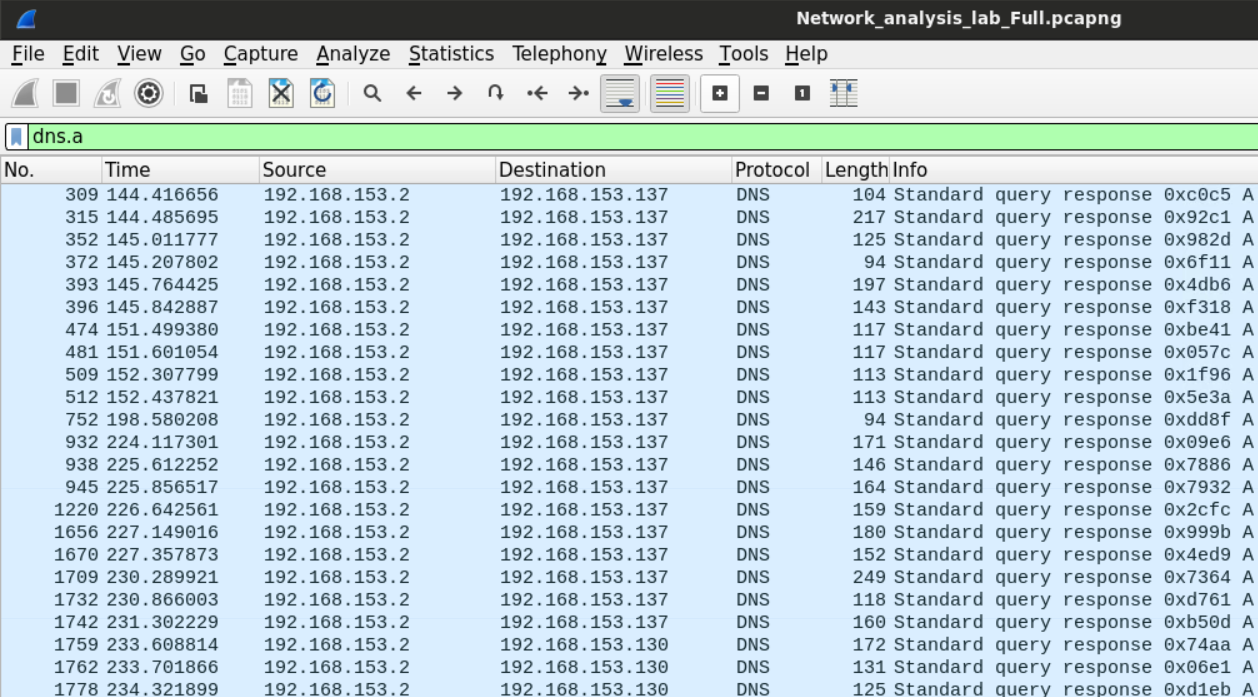Zoom in on packet text
This screenshot has width=1258, height=697.
[720, 94]
